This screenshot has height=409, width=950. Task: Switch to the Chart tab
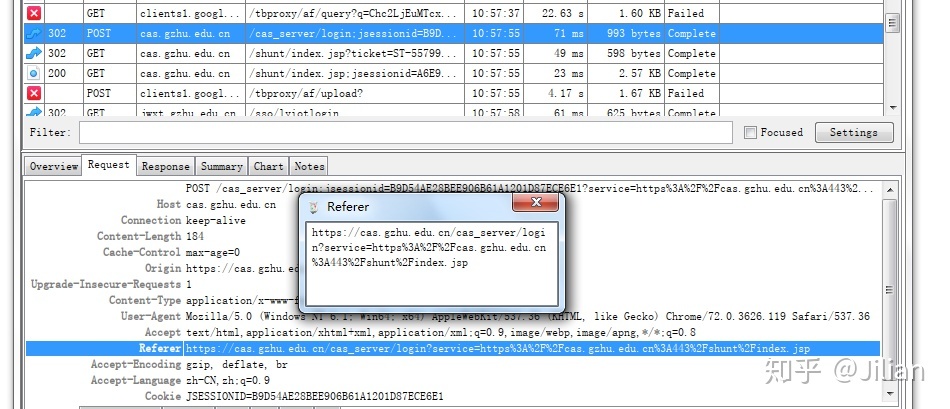click(x=268, y=166)
